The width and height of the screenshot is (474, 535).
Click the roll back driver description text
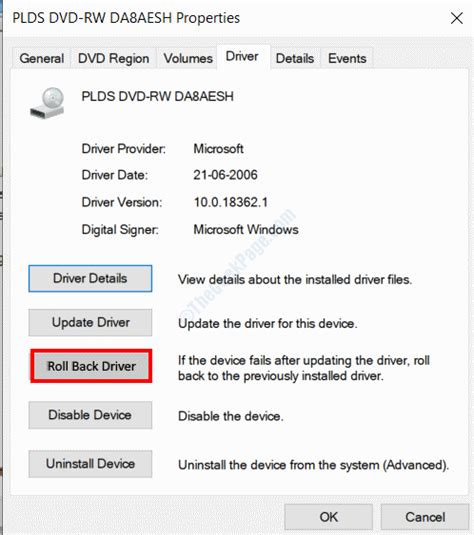click(304, 368)
